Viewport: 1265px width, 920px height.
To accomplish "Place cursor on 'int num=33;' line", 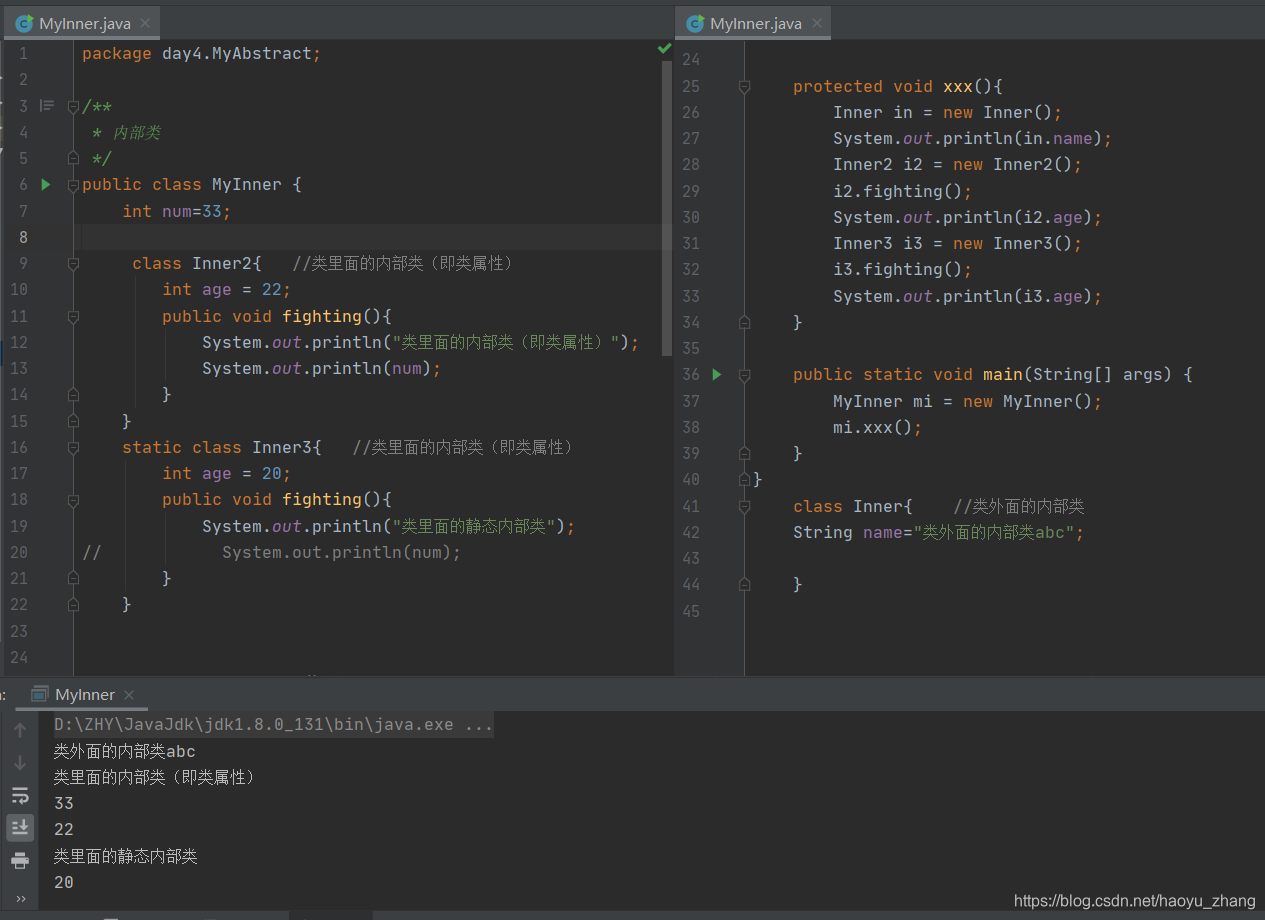I will point(177,211).
